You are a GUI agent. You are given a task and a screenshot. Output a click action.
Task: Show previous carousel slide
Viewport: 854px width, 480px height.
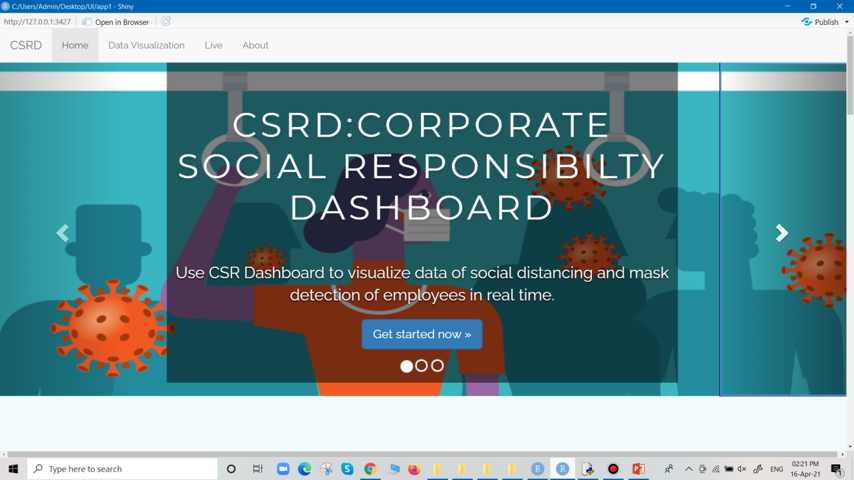click(63, 233)
